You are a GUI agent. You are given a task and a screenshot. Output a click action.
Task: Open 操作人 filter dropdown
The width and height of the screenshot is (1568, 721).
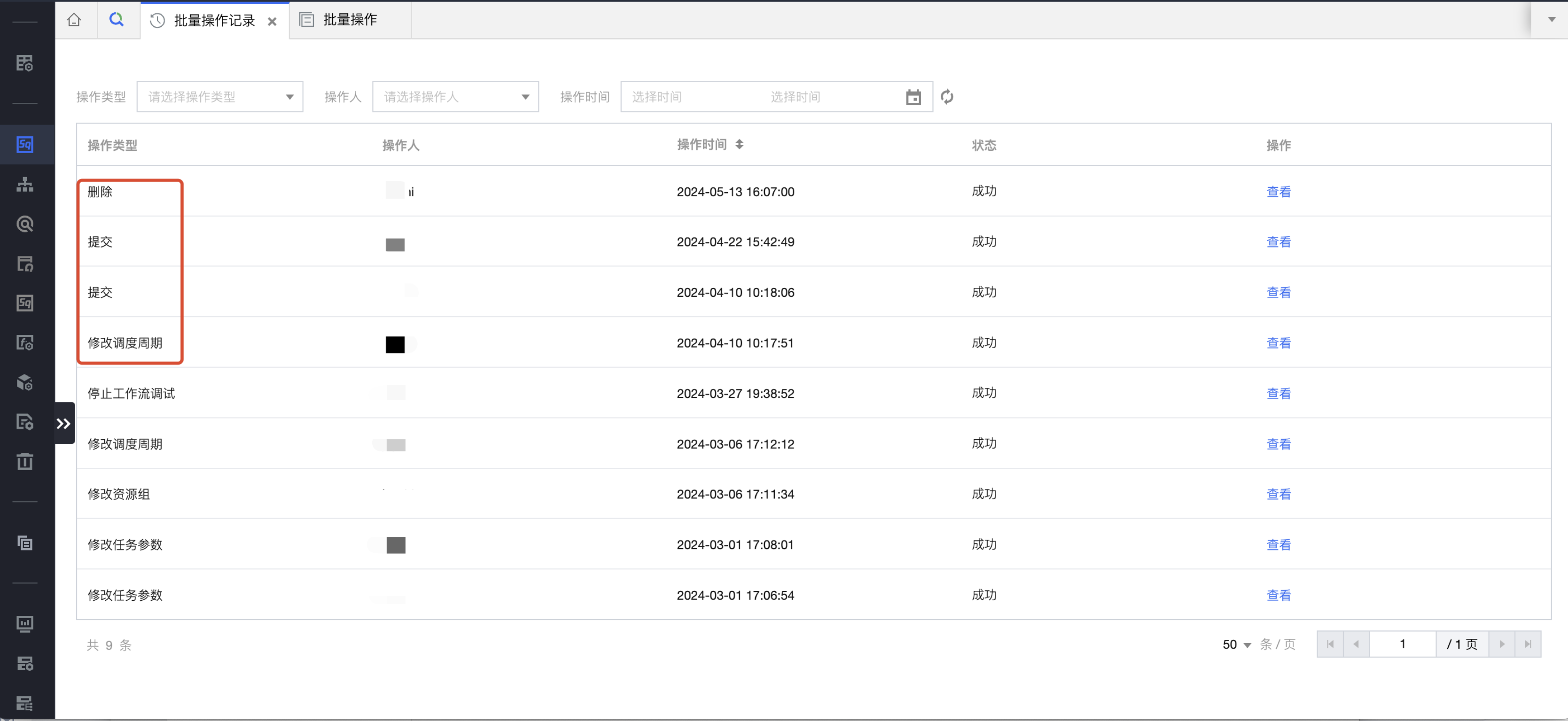455,97
